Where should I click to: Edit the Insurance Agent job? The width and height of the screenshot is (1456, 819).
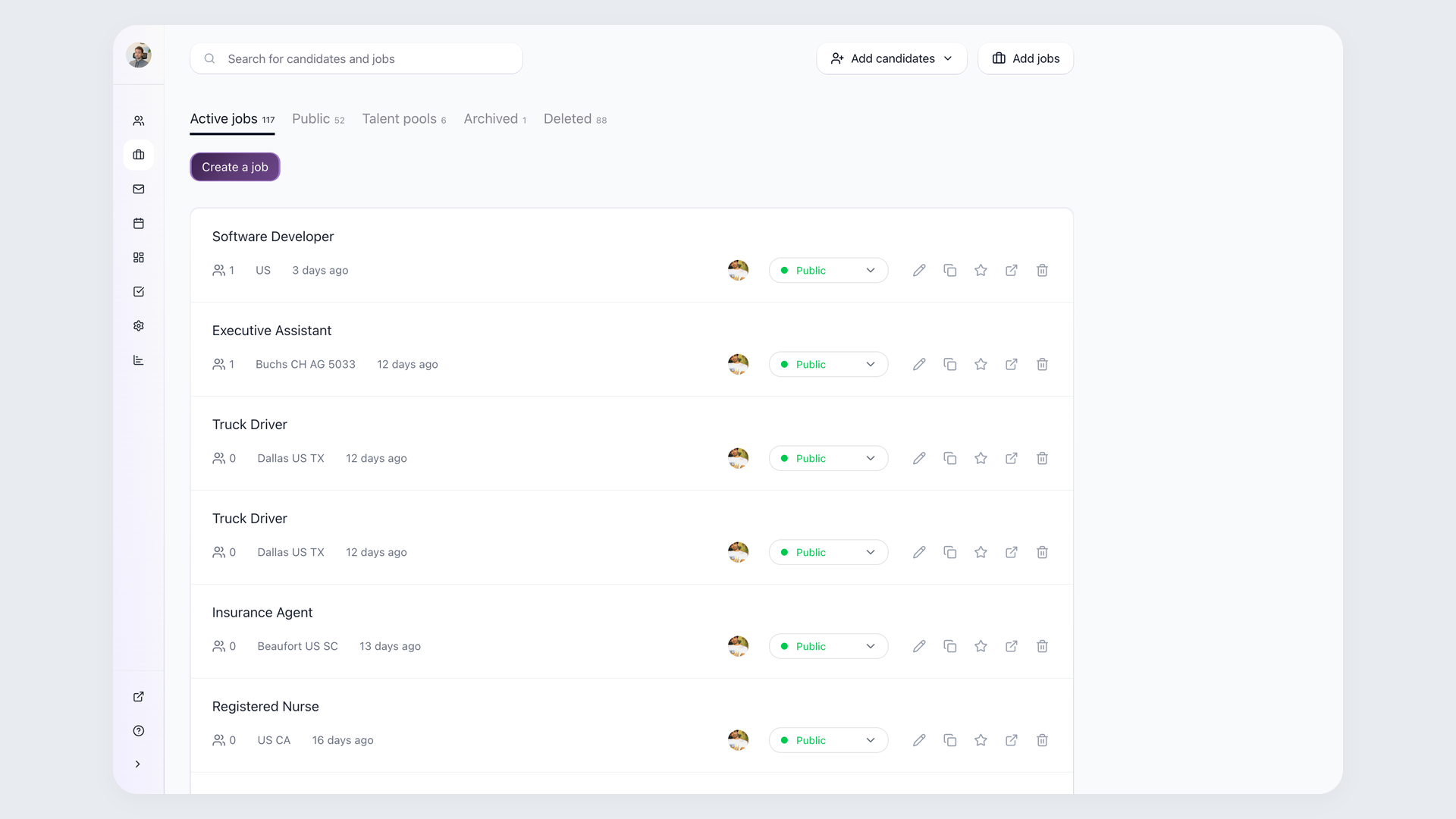pyautogui.click(x=919, y=646)
